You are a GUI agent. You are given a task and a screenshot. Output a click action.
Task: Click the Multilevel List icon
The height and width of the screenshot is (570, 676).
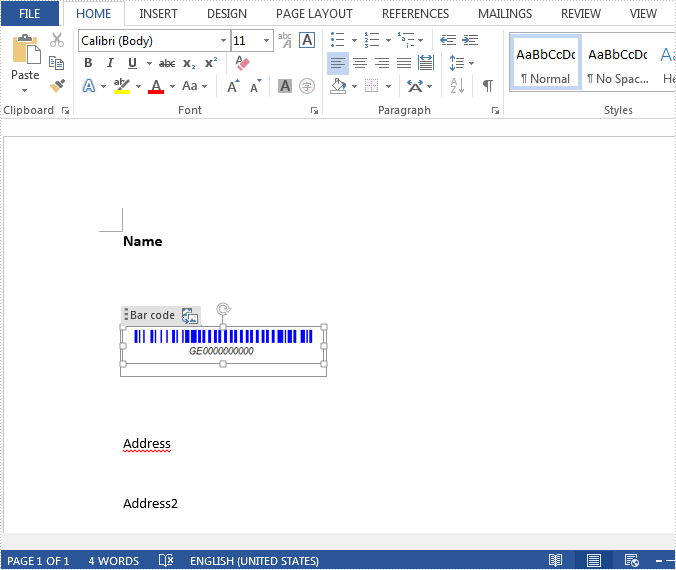pyautogui.click(x=406, y=40)
